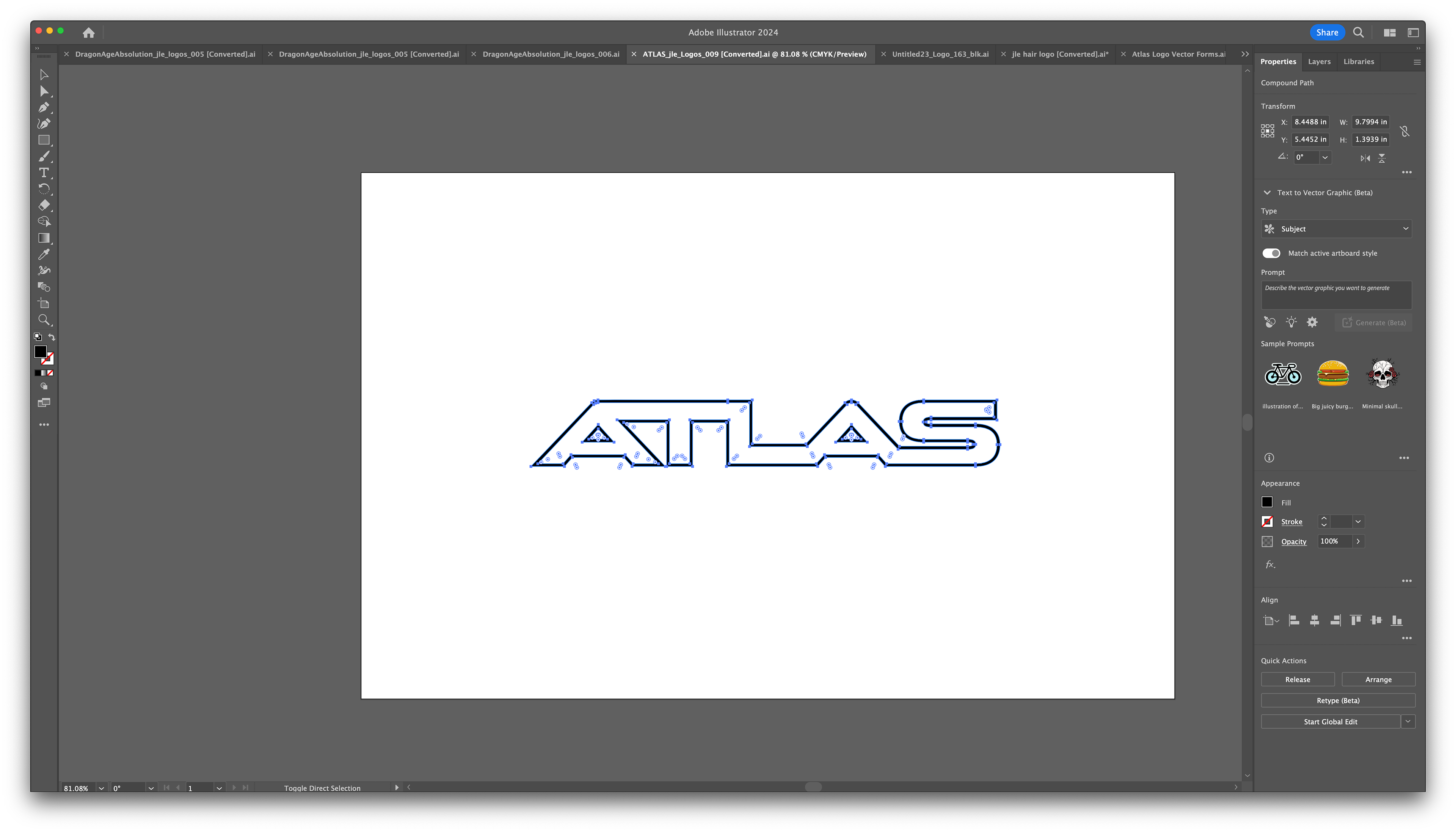This screenshot has width=1456, height=832.
Task: Toggle constrain width and height proportions
Action: tap(1405, 131)
